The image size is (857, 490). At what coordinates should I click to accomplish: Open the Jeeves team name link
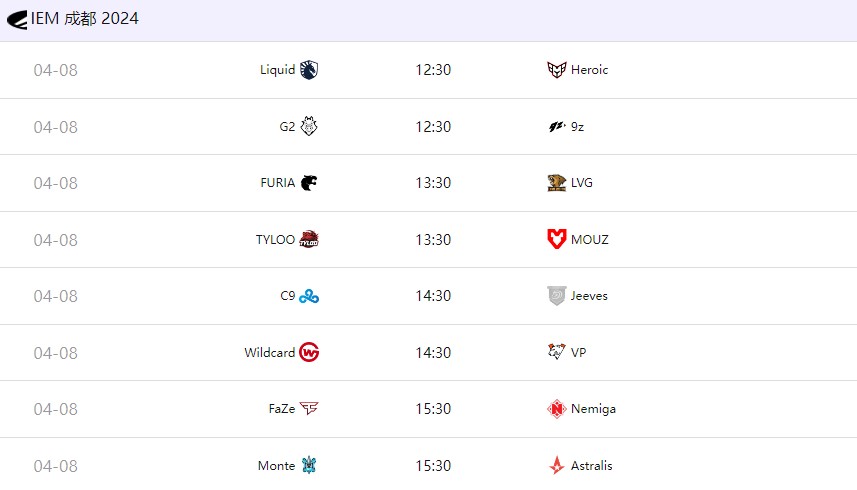click(x=589, y=296)
